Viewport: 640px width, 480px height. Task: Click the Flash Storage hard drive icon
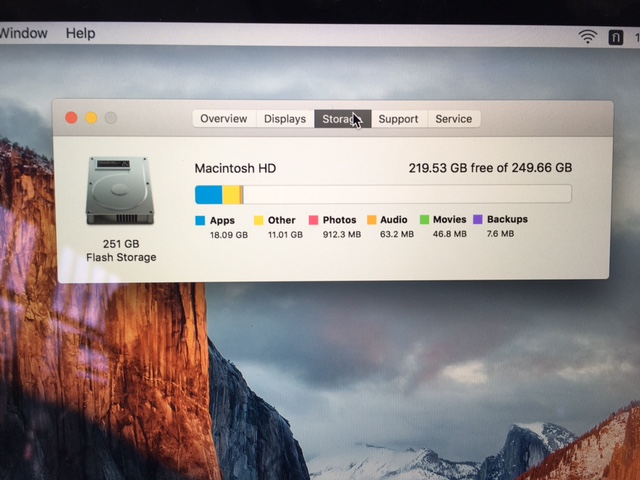tap(119, 192)
